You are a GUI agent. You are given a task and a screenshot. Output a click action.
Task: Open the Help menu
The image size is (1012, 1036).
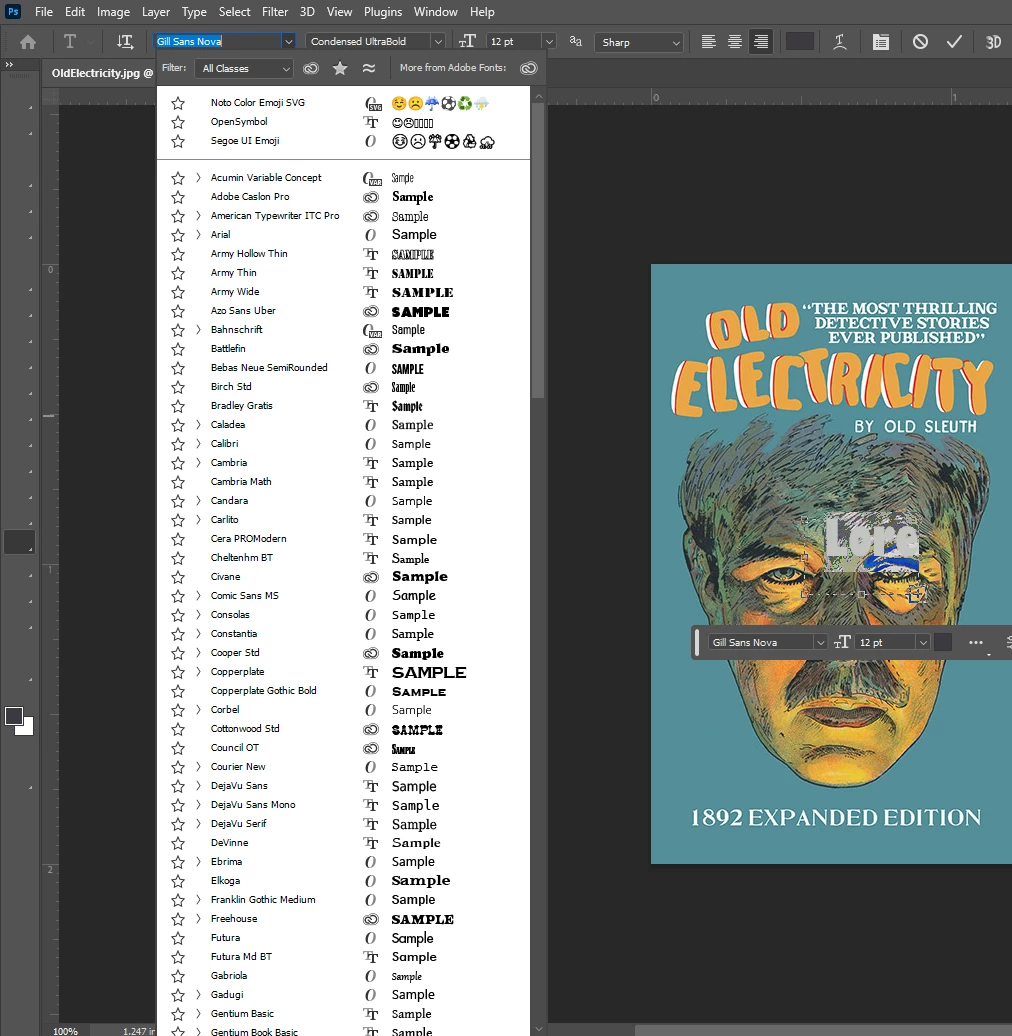pos(482,12)
